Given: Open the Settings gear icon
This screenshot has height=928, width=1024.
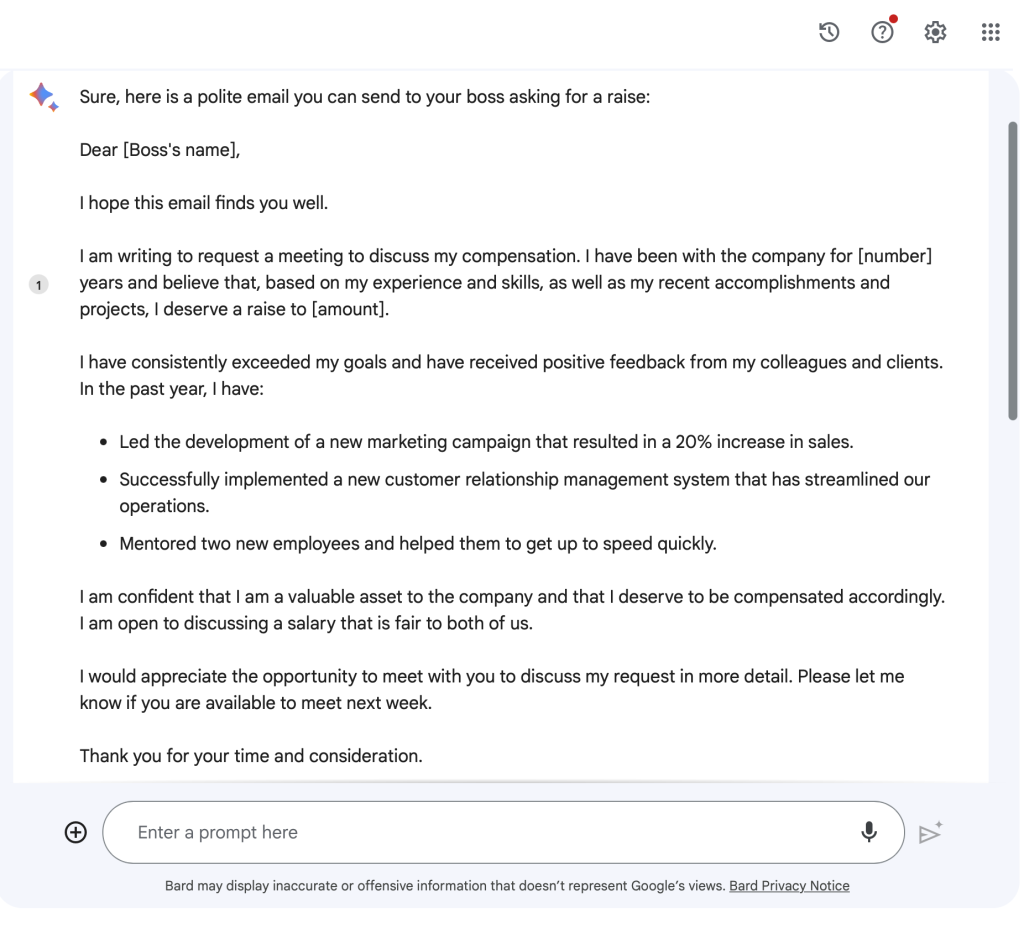Looking at the screenshot, I should (935, 33).
